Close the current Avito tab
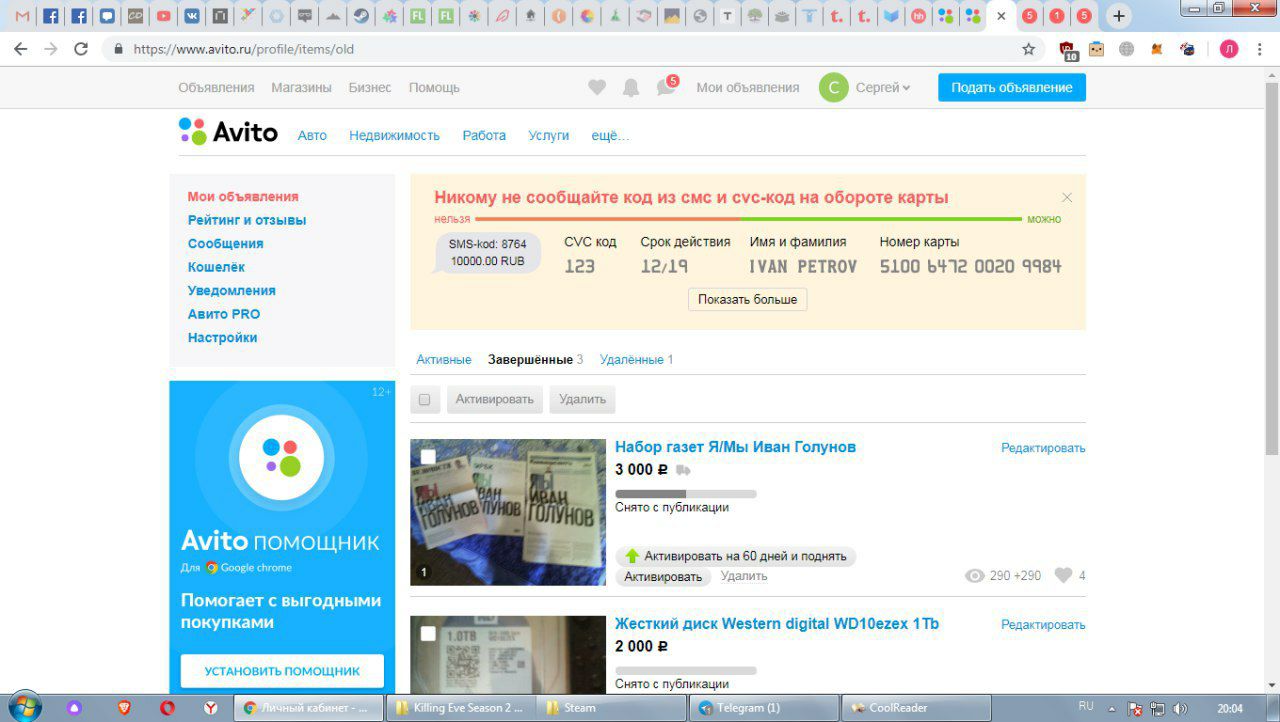Screen dimensions: 1280x722 tap(999, 16)
